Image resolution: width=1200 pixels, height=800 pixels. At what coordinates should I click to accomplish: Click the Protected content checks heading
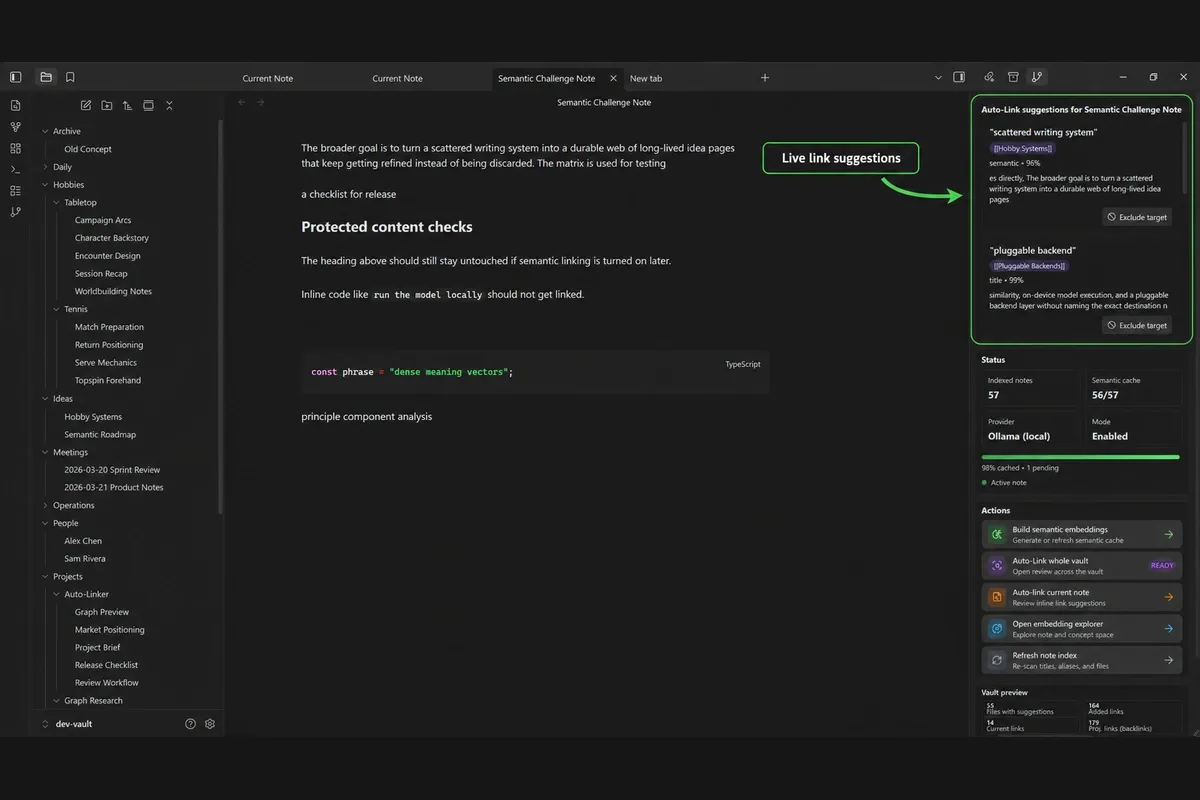387,227
